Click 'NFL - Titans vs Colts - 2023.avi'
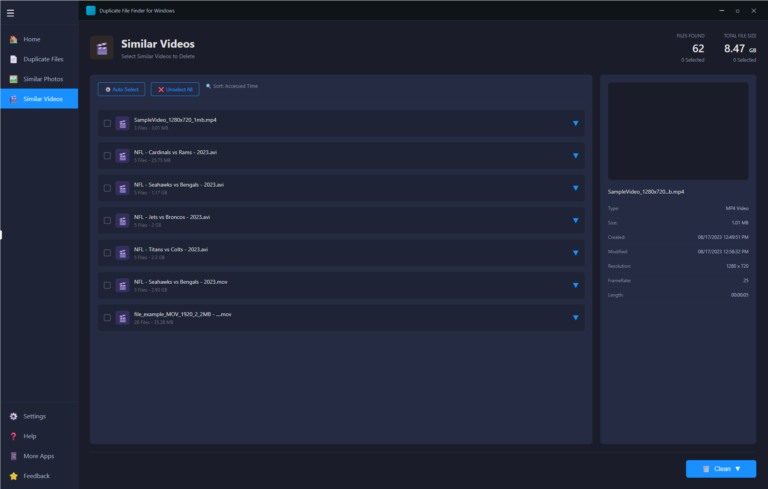The height and width of the screenshot is (489, 768). (171, 249)
